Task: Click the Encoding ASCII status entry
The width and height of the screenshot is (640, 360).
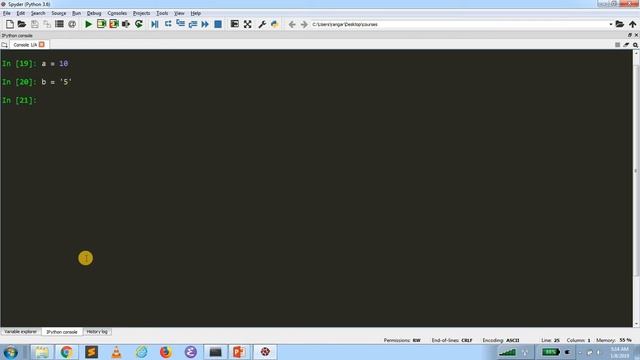Action: (x=501, y=340)
